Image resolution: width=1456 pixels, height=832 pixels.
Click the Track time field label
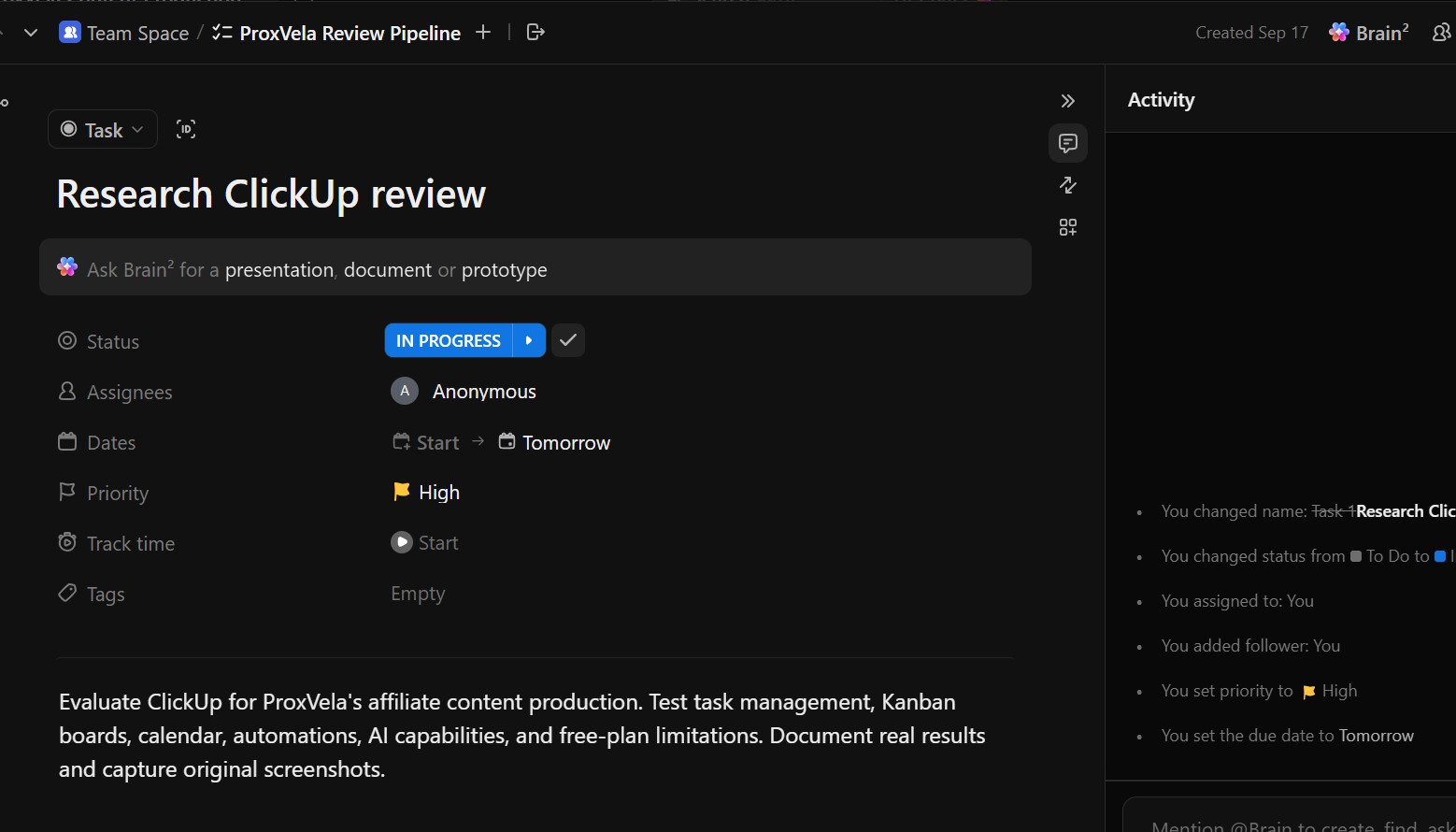coord(131,543)
